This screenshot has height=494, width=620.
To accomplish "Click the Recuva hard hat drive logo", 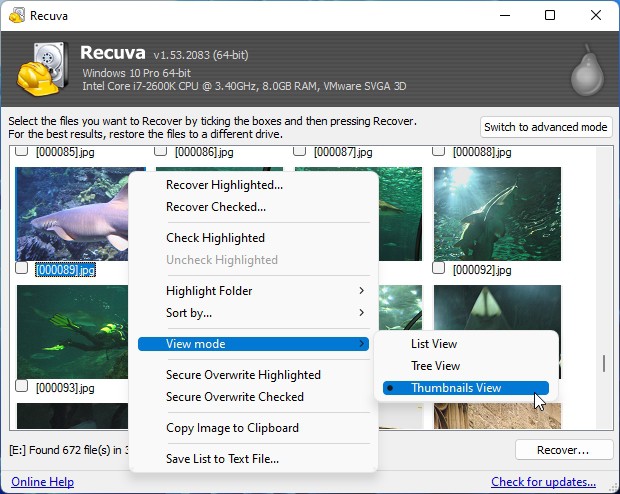I will pyautogui.click(x=42, y=68).
